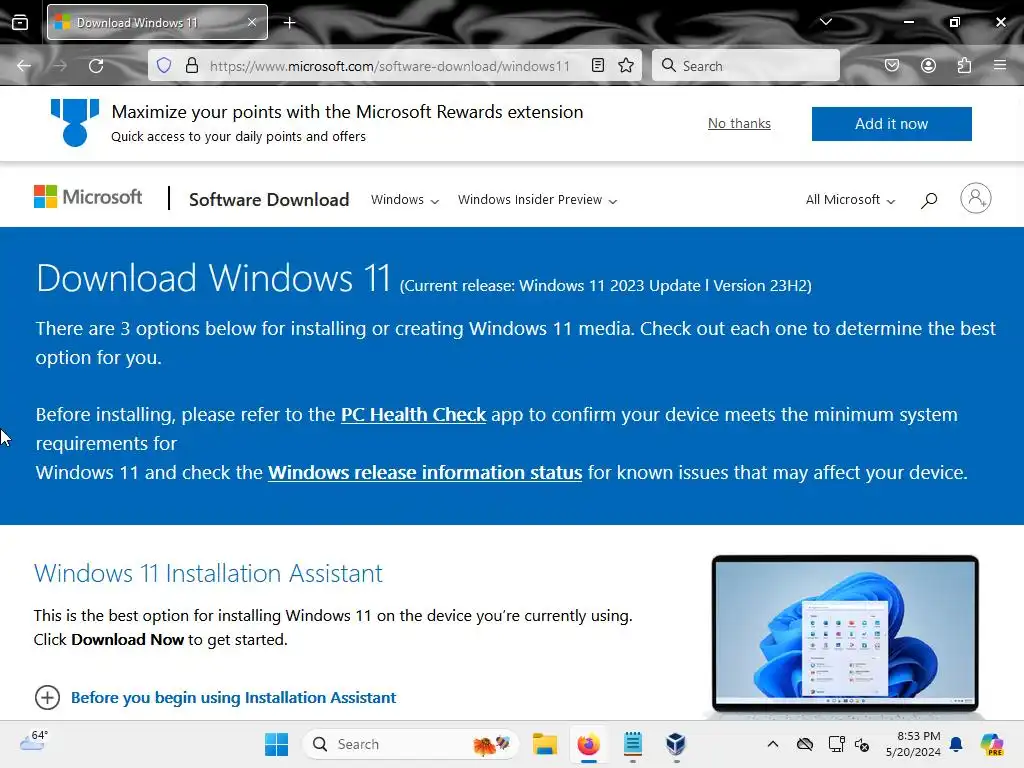The image size is (1024, 768).
Task: Click the Microsoft logo
Action: tap(88, 197)
